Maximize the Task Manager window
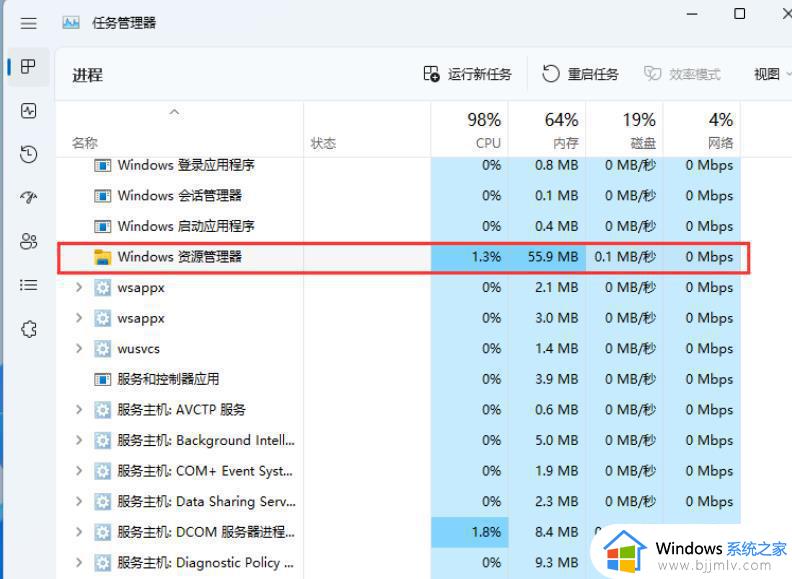This screenshot has height=579, width=792. pos(739,14)
